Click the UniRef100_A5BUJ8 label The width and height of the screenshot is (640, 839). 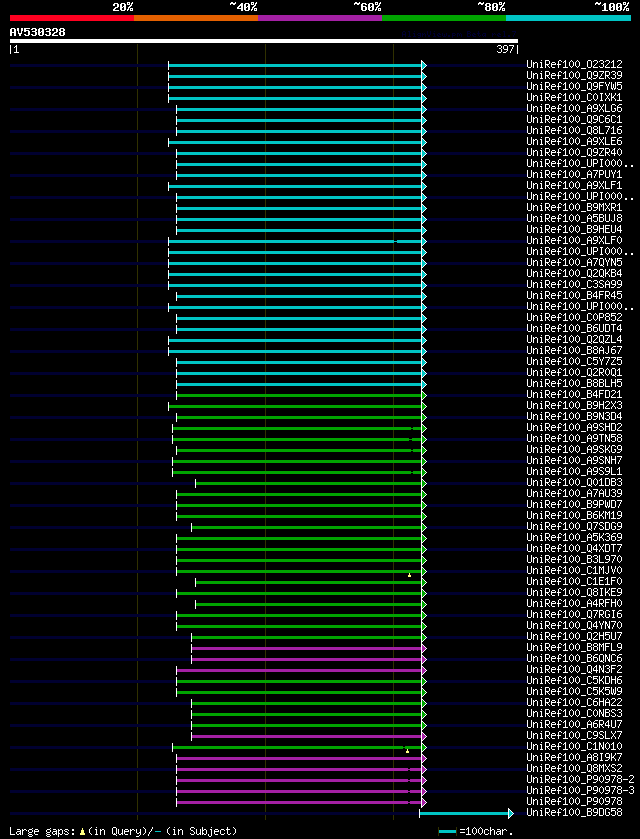point(574,218)
